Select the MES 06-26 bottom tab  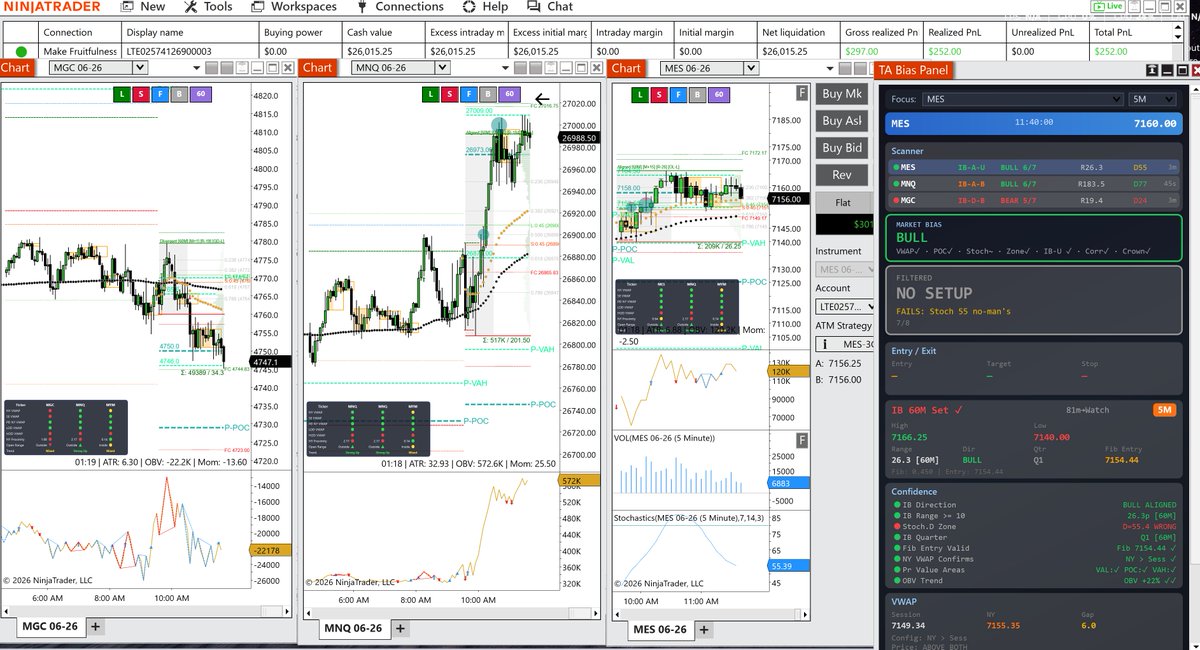coord(660,629)
